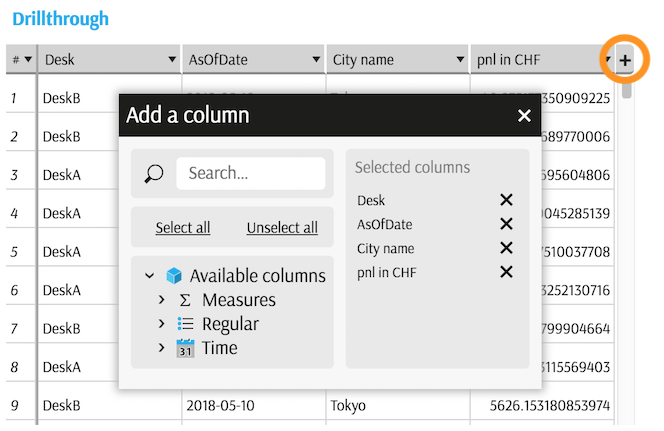Click the DeskA cell in row 6
The width and height of the screenshot is (664, 431).
[x=61, y=290]
